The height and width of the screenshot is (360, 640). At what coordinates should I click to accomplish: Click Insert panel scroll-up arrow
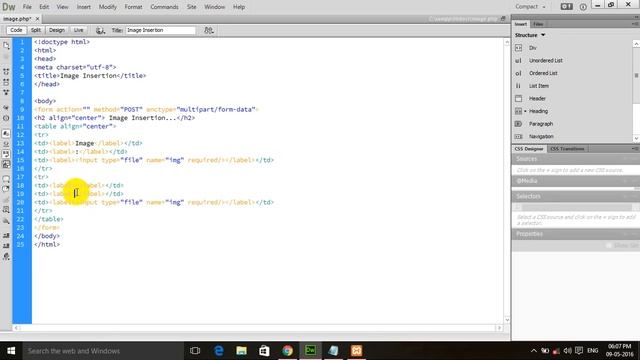coord(636,43)
